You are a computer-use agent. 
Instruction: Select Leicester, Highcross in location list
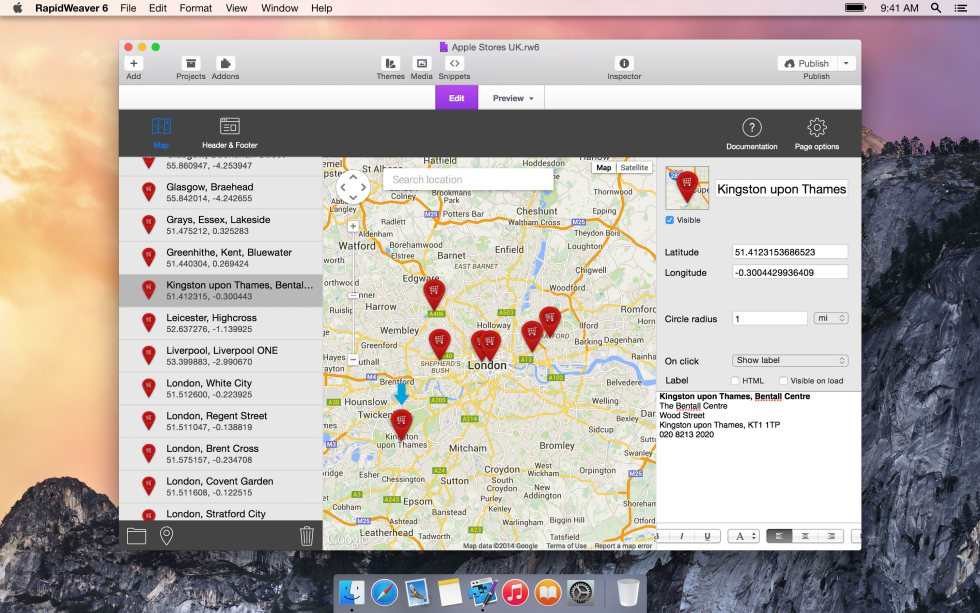tap(221, 323)
